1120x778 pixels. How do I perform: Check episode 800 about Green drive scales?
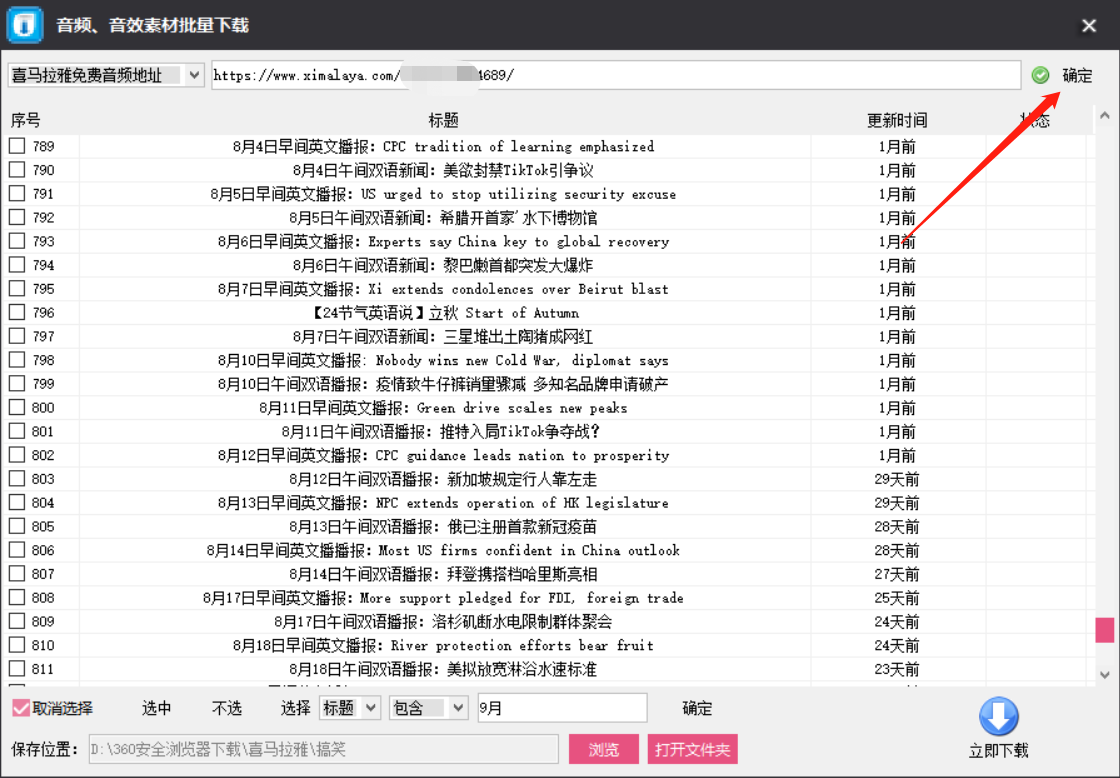(17, 408)
